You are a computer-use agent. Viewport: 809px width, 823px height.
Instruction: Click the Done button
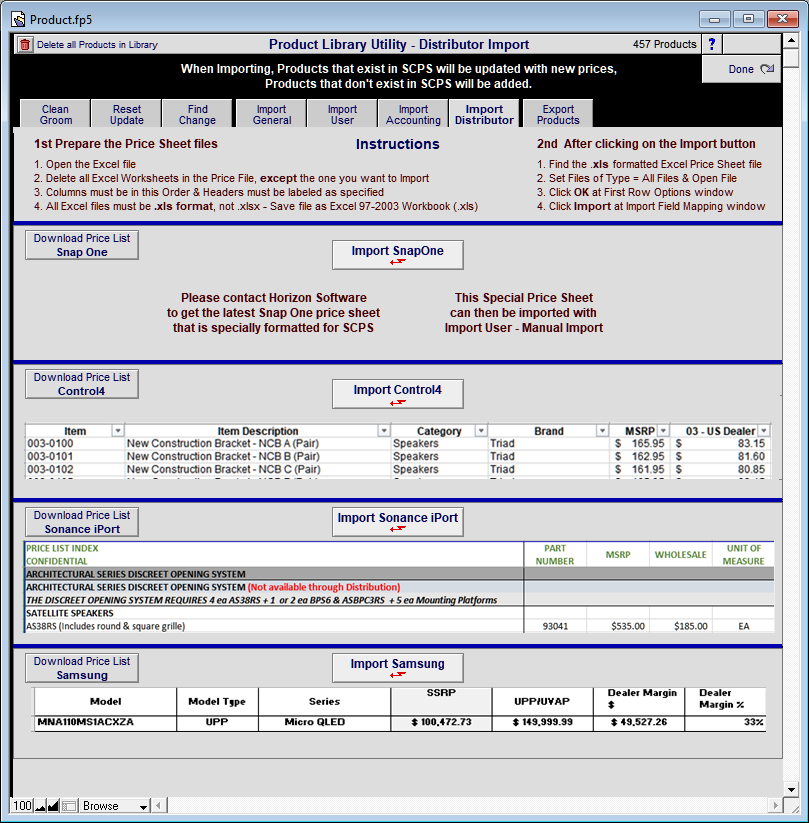[x=741, y=69]
